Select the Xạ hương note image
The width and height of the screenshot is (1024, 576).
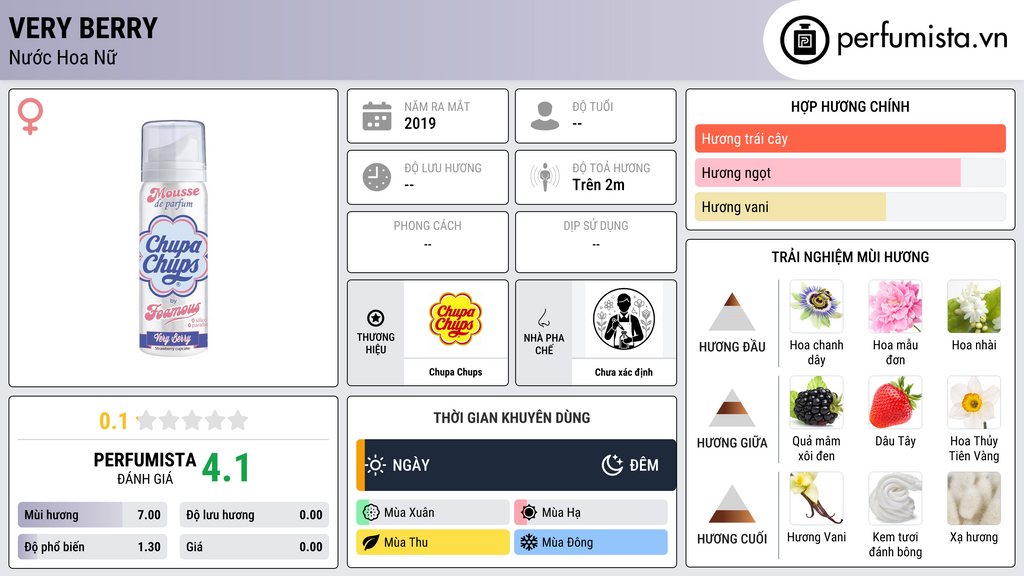tap(974, 498)
